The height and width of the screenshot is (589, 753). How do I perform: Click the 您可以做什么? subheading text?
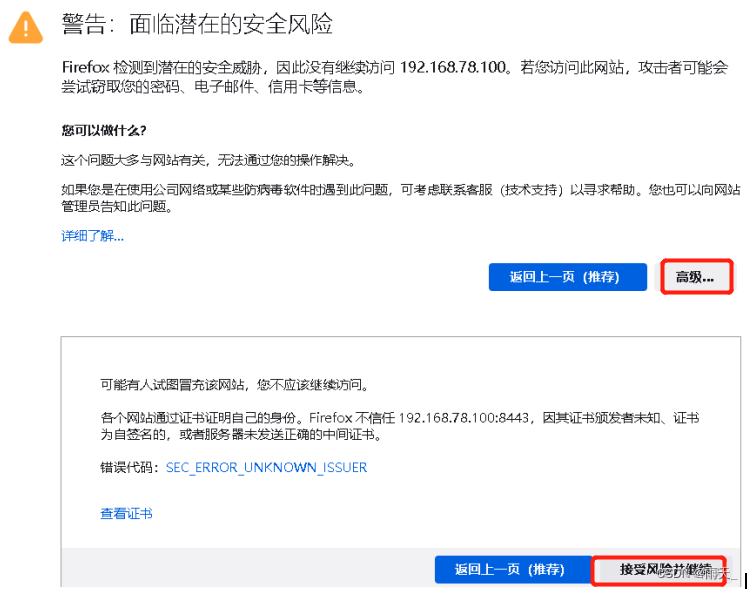104,130
